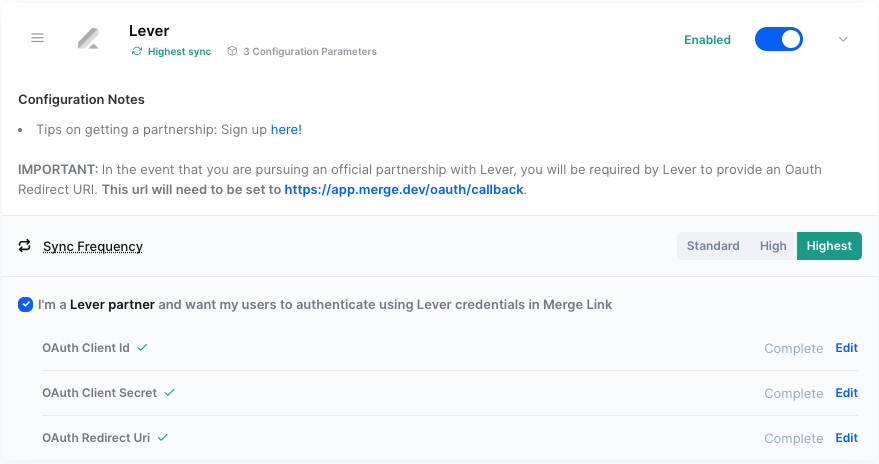Edit the OAuth Client Secret
Image resolution: width=879 pixels, height=464 pixels.
pyautogui.click(x=846, y=393)
